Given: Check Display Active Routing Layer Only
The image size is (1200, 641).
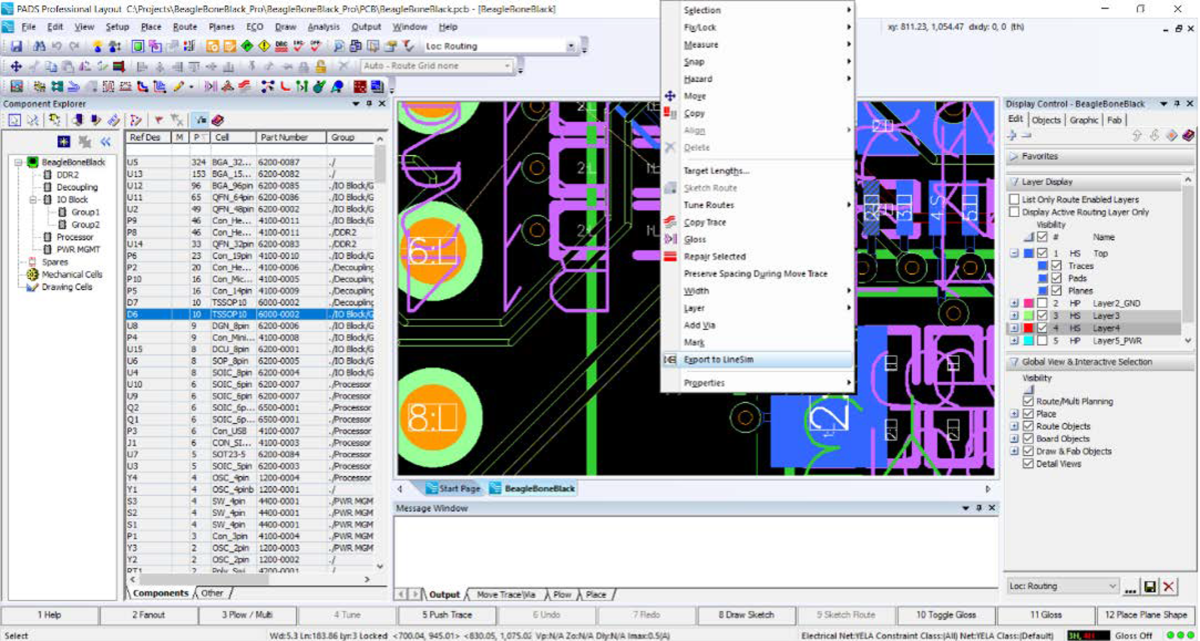Looking at the screenshot, I should click(1015, 212).
